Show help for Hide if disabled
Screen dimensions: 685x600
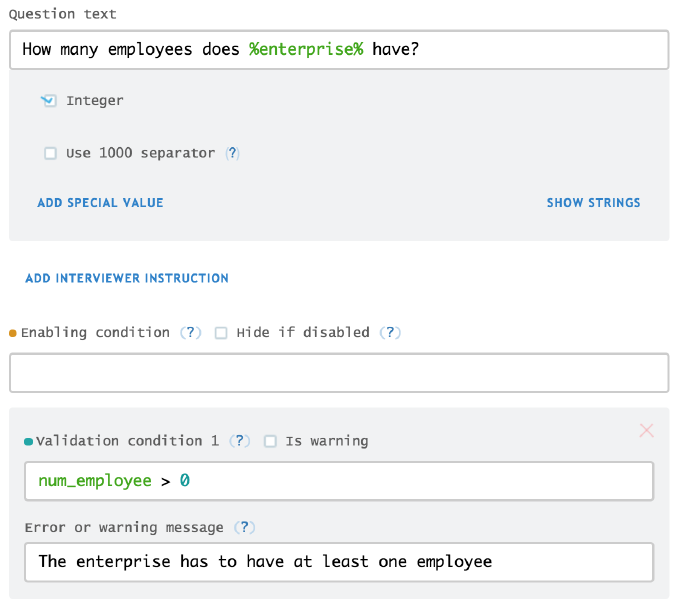(x=391, y=333)
